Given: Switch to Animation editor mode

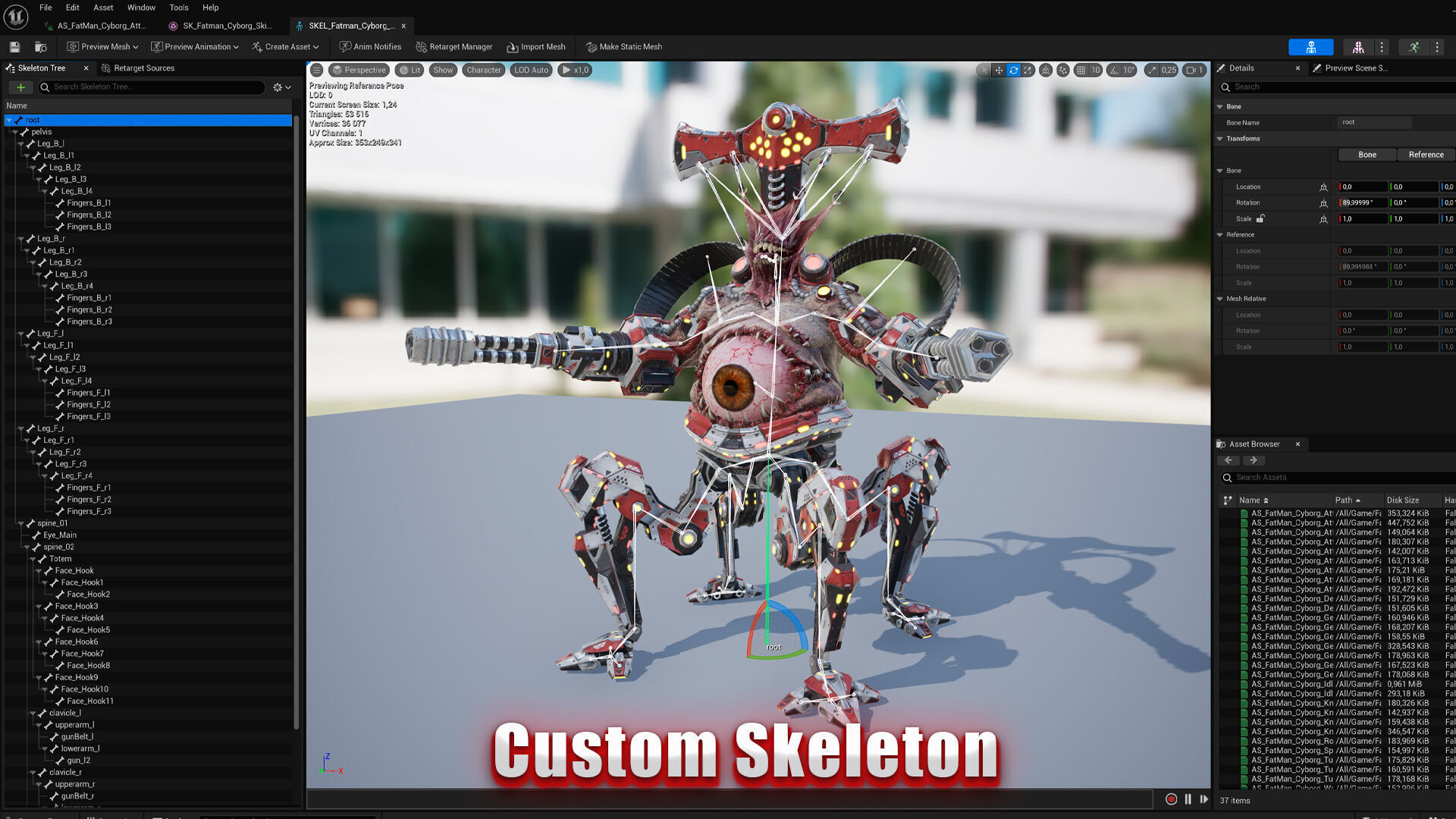Looking at the screenshot, I should [x=1414, y=47].
